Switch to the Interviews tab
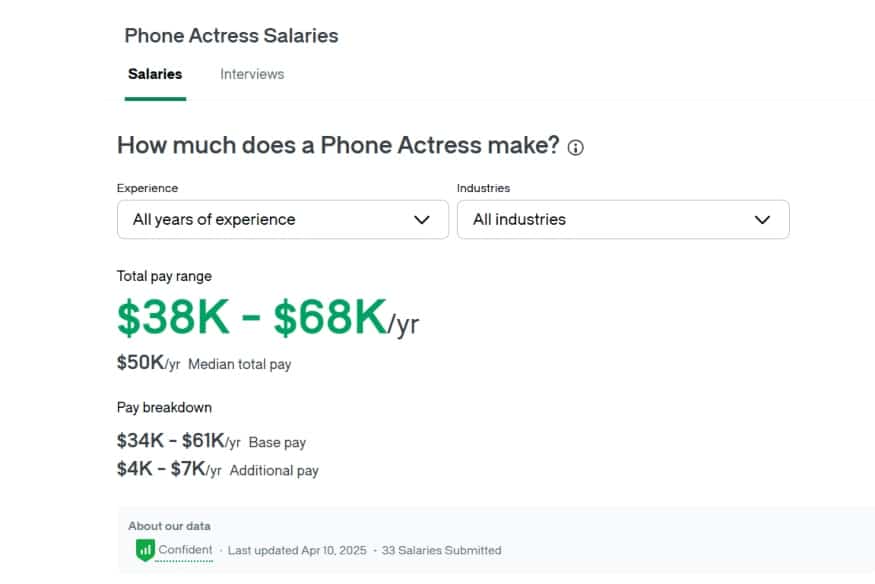The width and height of the screenshot is (875, 584). (x=252, y=74)
